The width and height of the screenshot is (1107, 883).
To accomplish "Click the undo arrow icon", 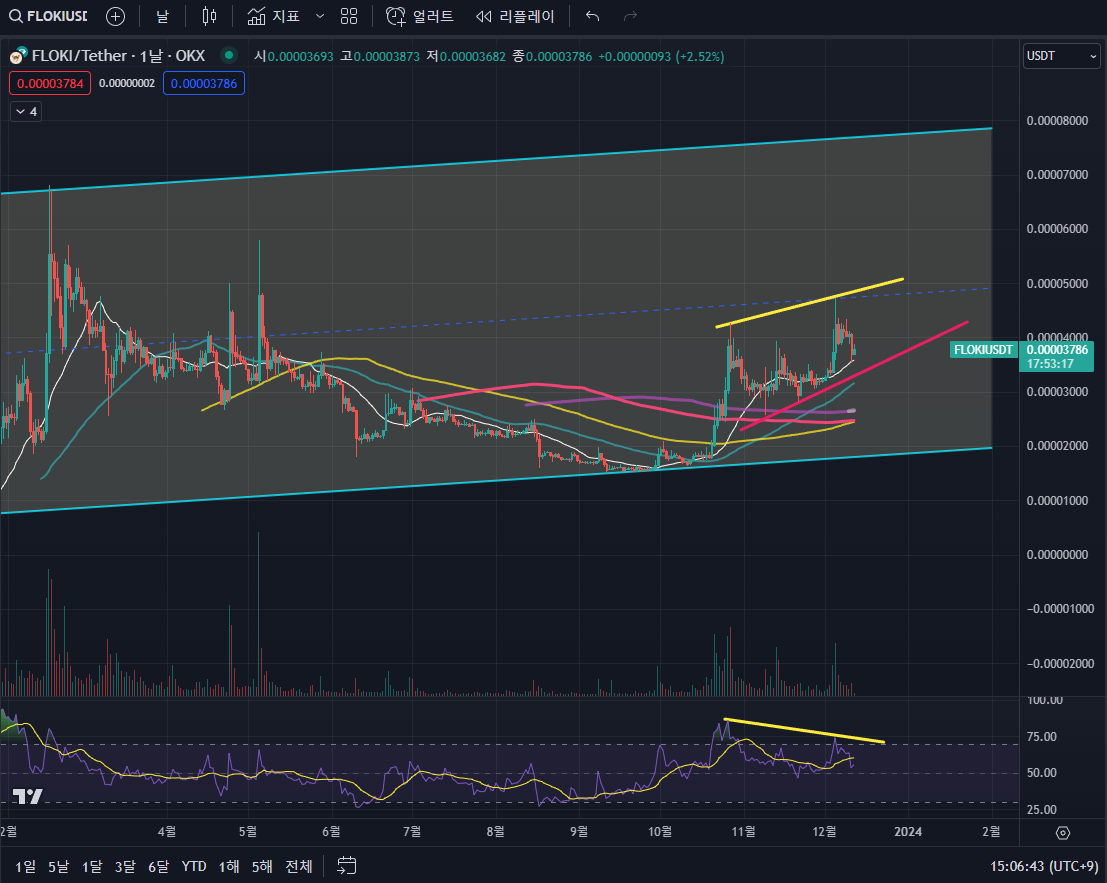I will pos(593,16).
